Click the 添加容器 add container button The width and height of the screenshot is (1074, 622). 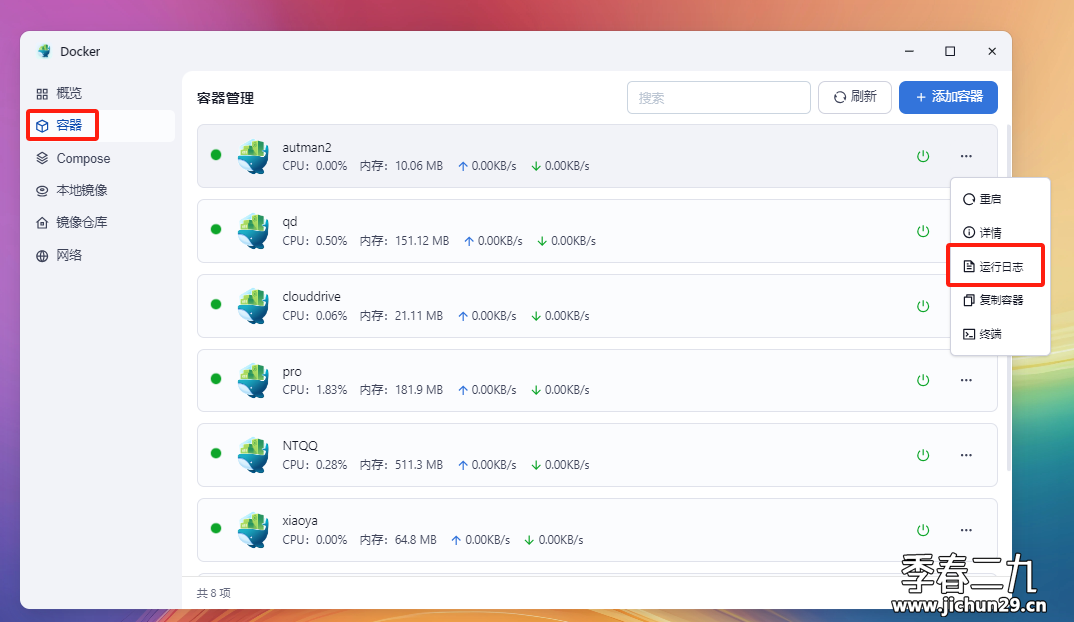948,97
